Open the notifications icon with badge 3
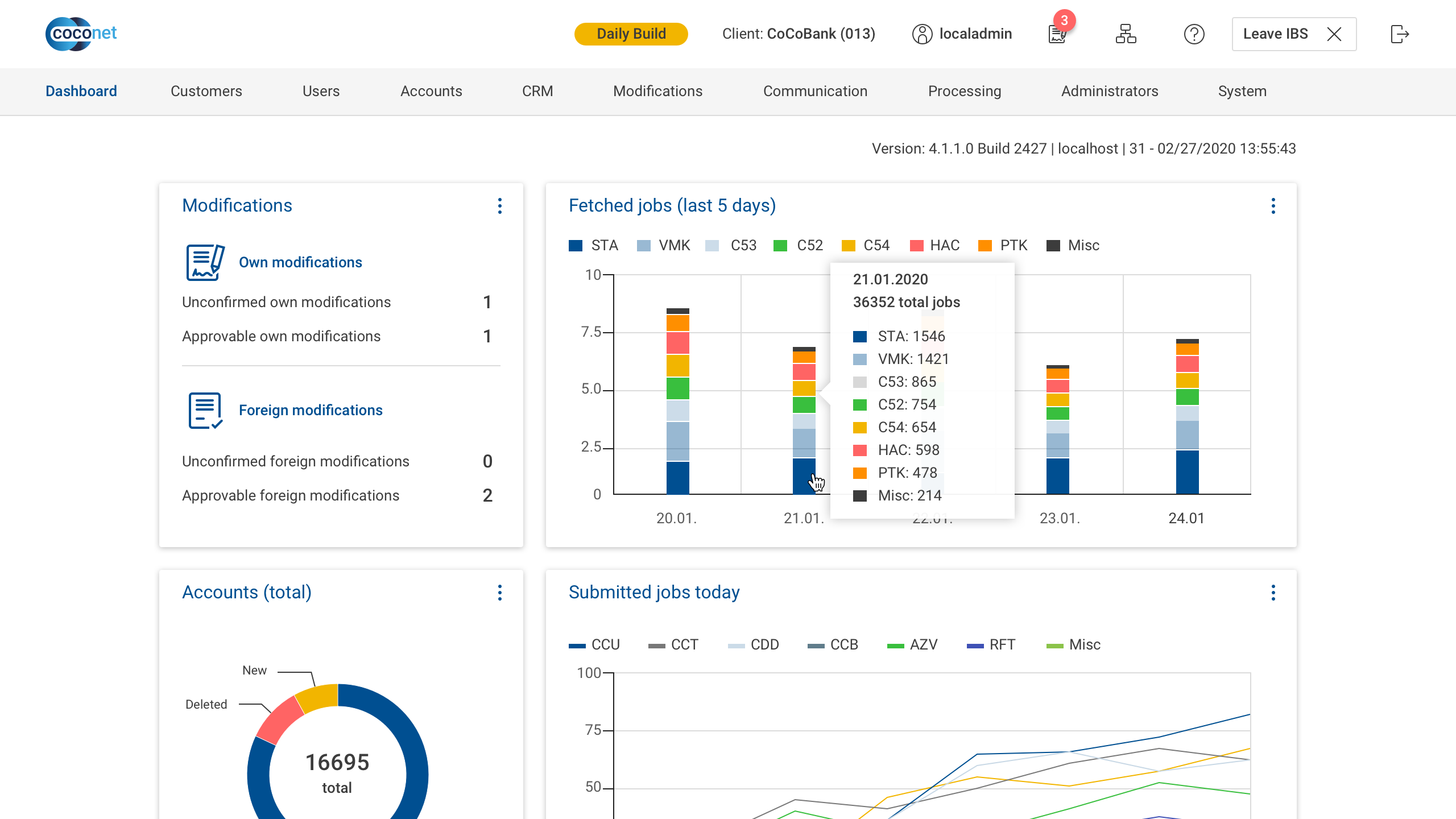1456x819 pixels. click(1058, 31)
